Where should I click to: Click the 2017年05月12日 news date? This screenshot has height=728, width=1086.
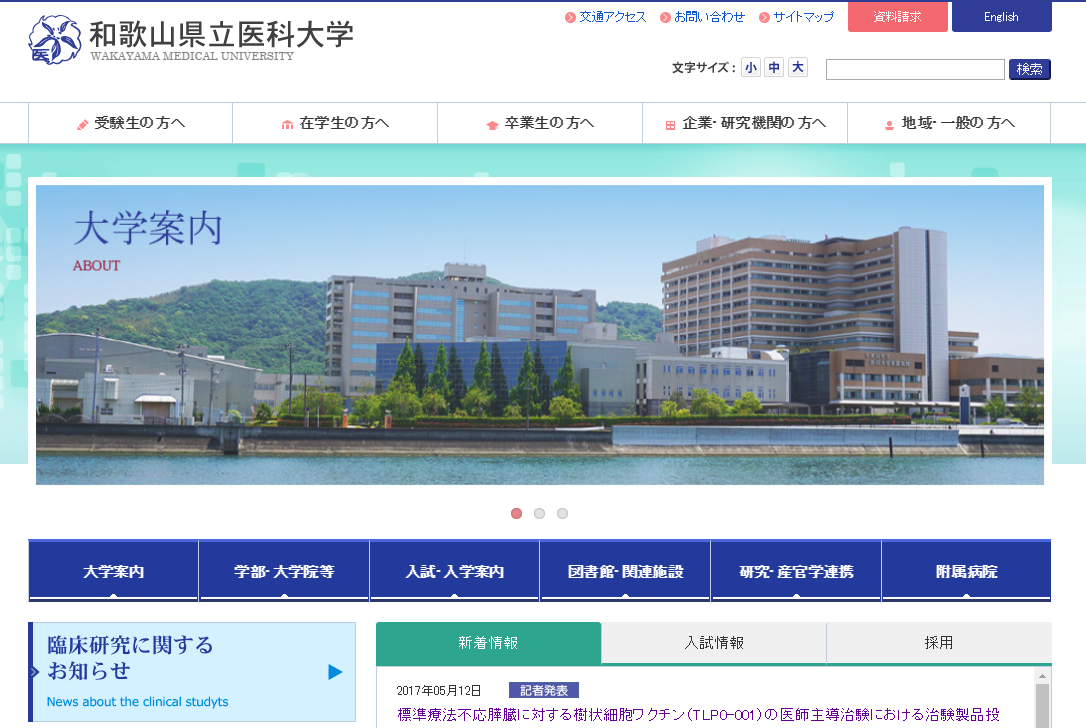click(x=438, y=691)
